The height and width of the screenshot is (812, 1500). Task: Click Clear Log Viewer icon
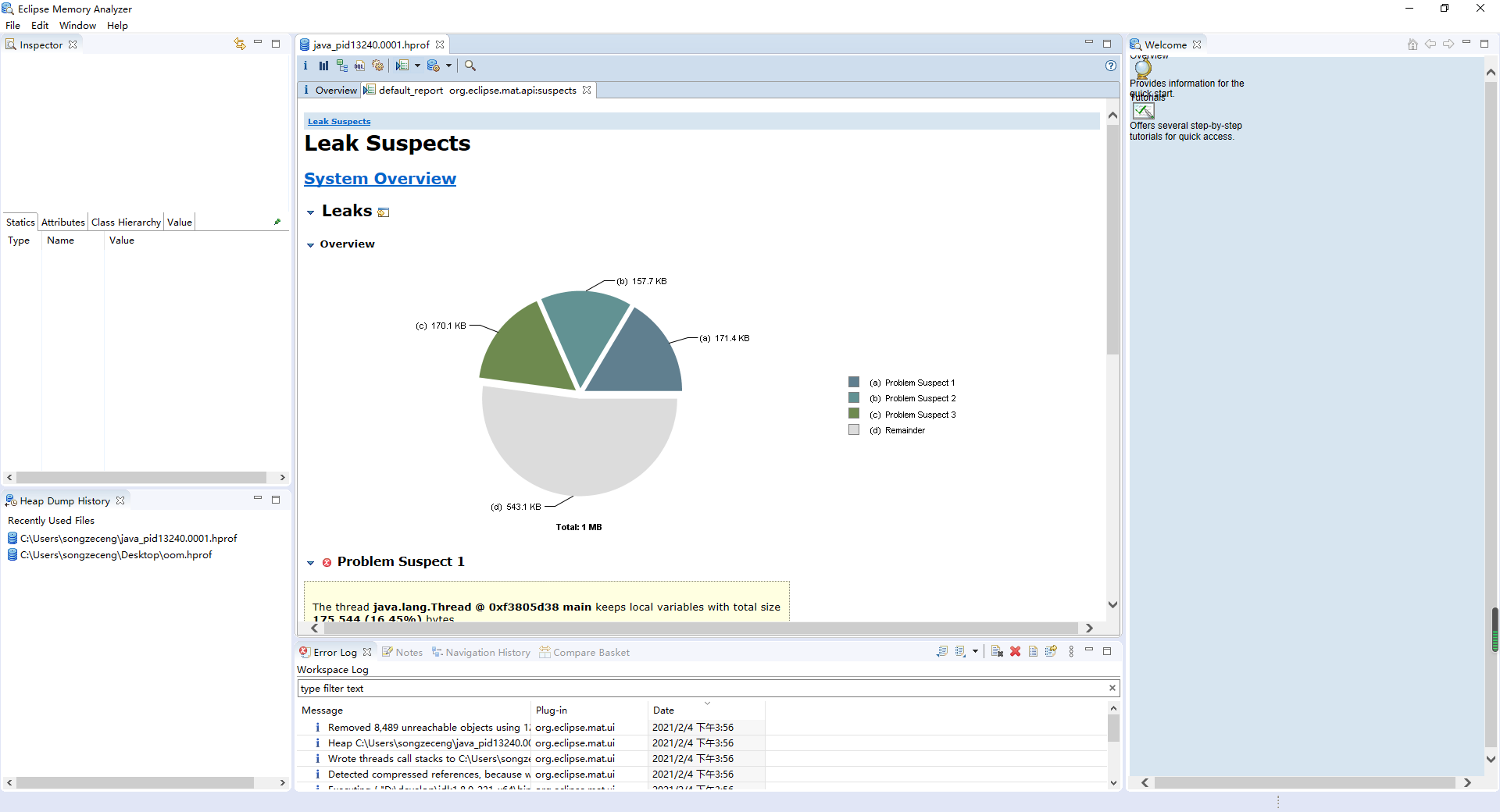click(997, 651)
